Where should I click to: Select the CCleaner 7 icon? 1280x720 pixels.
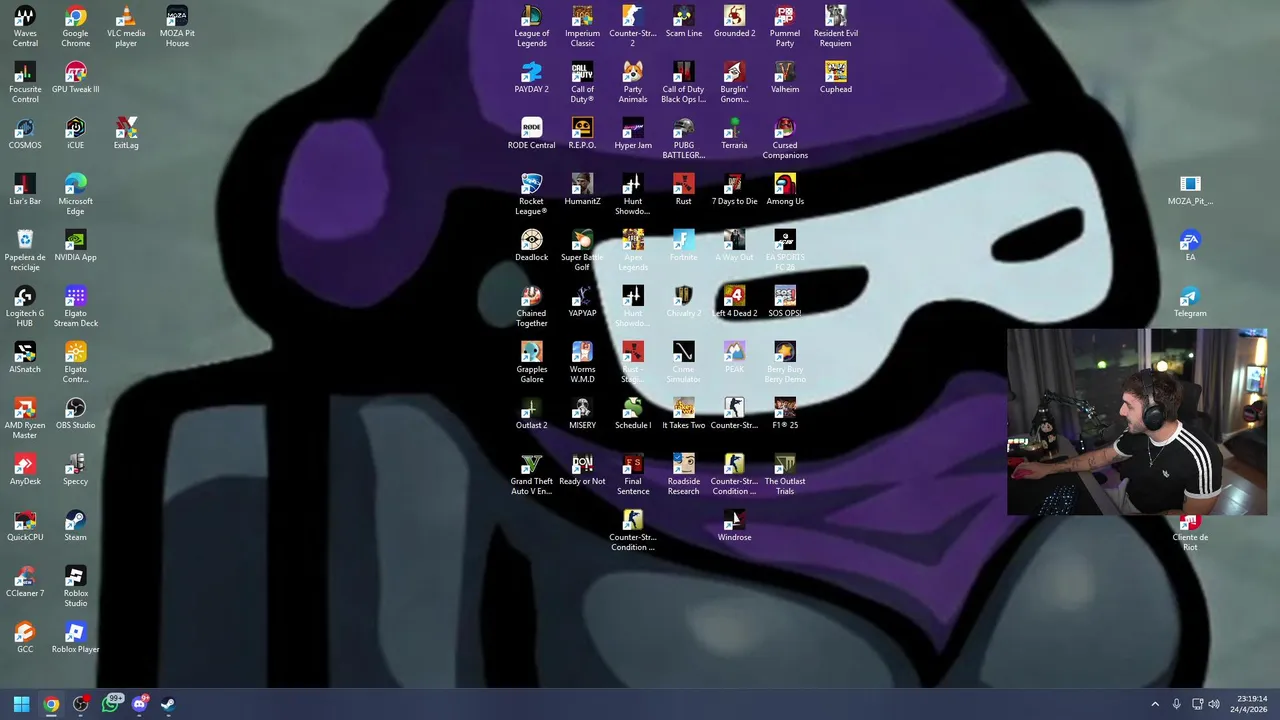point(25,582)
